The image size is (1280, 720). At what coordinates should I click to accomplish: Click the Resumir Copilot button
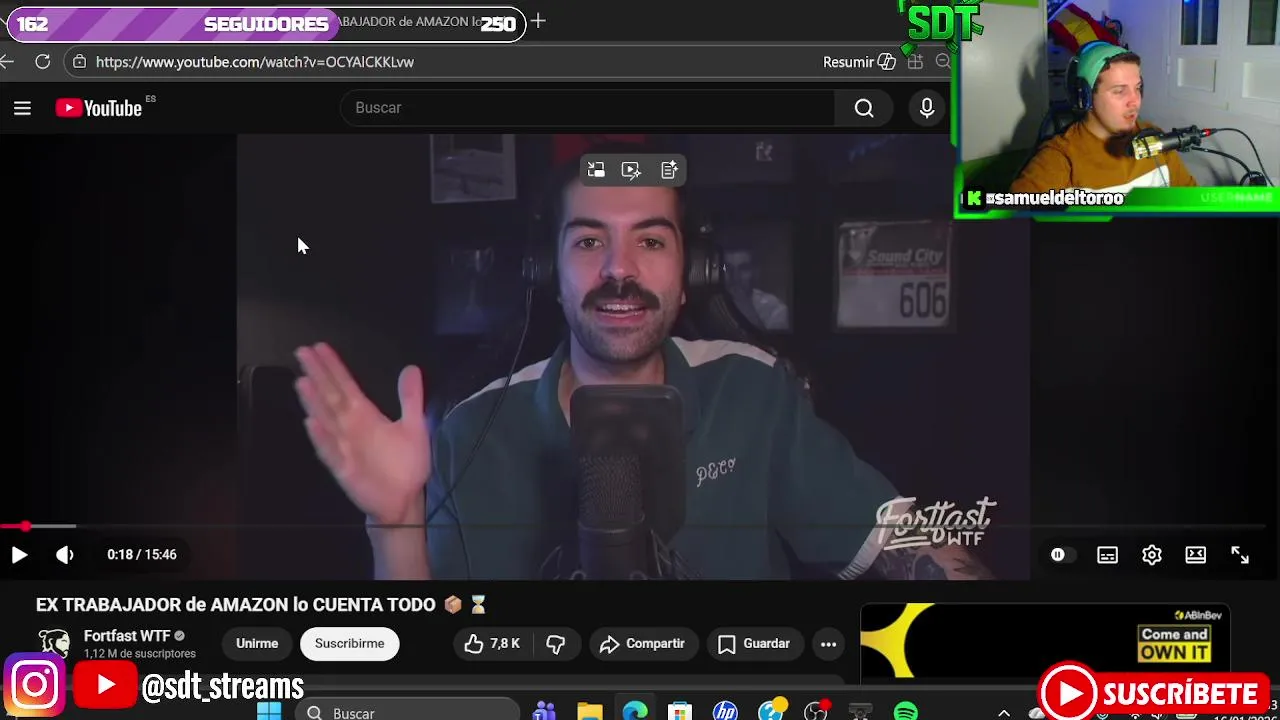pos(859,62)
